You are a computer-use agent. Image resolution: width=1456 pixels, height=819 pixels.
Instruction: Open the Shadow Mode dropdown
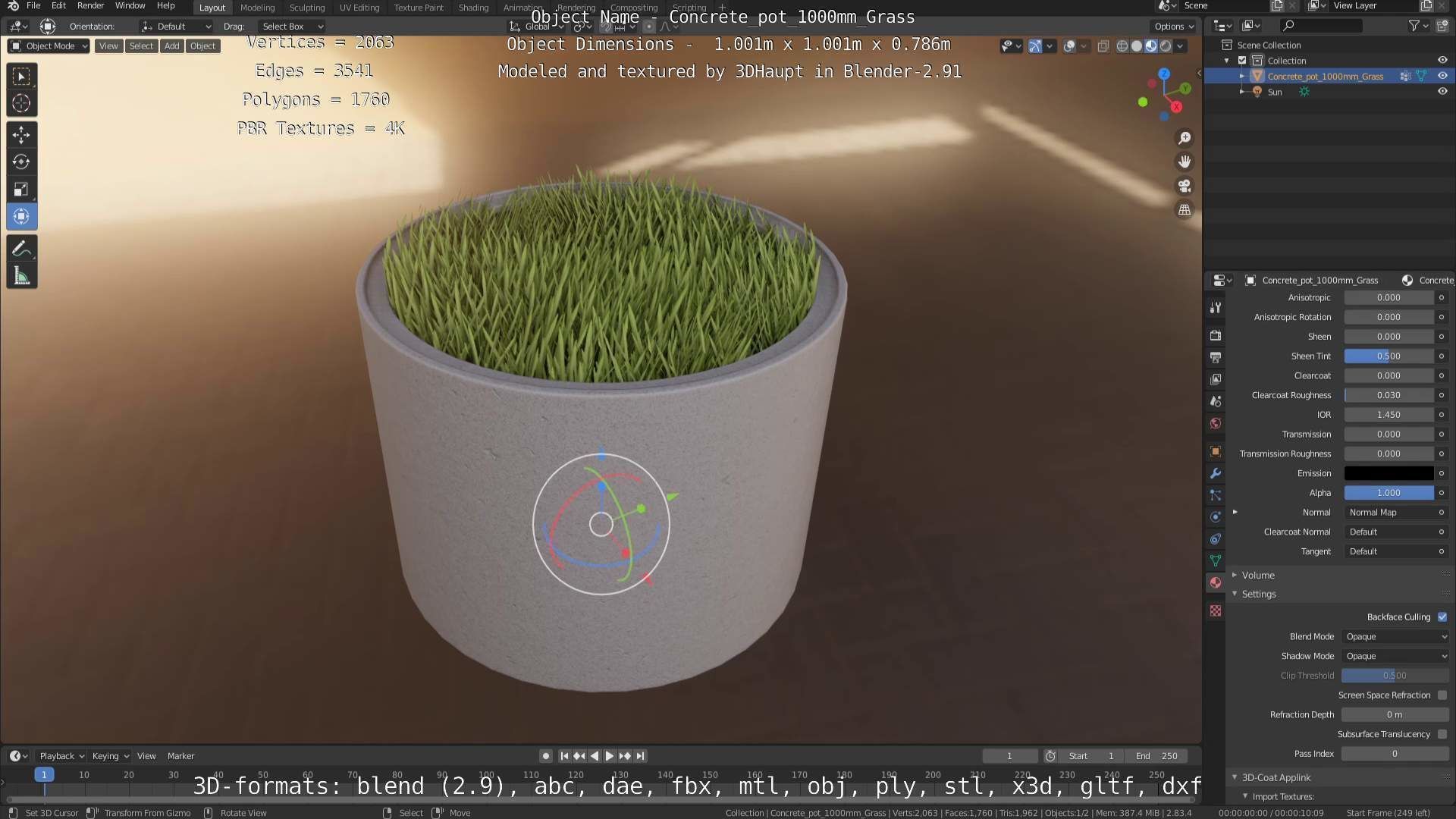coord(1395,656)
